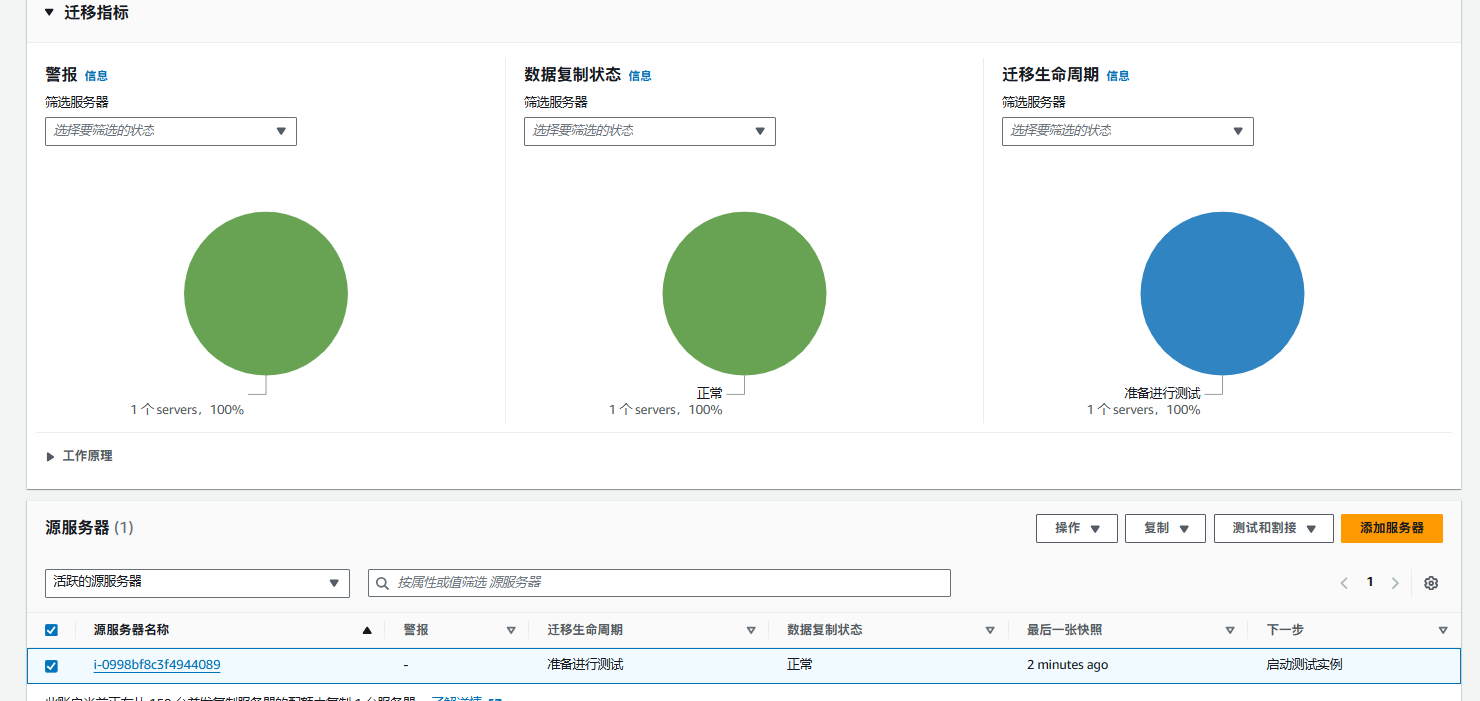The width and height of the screenshot is (1480, 701).
Task: Click 警报 column filter triangle
Action: 511,630
